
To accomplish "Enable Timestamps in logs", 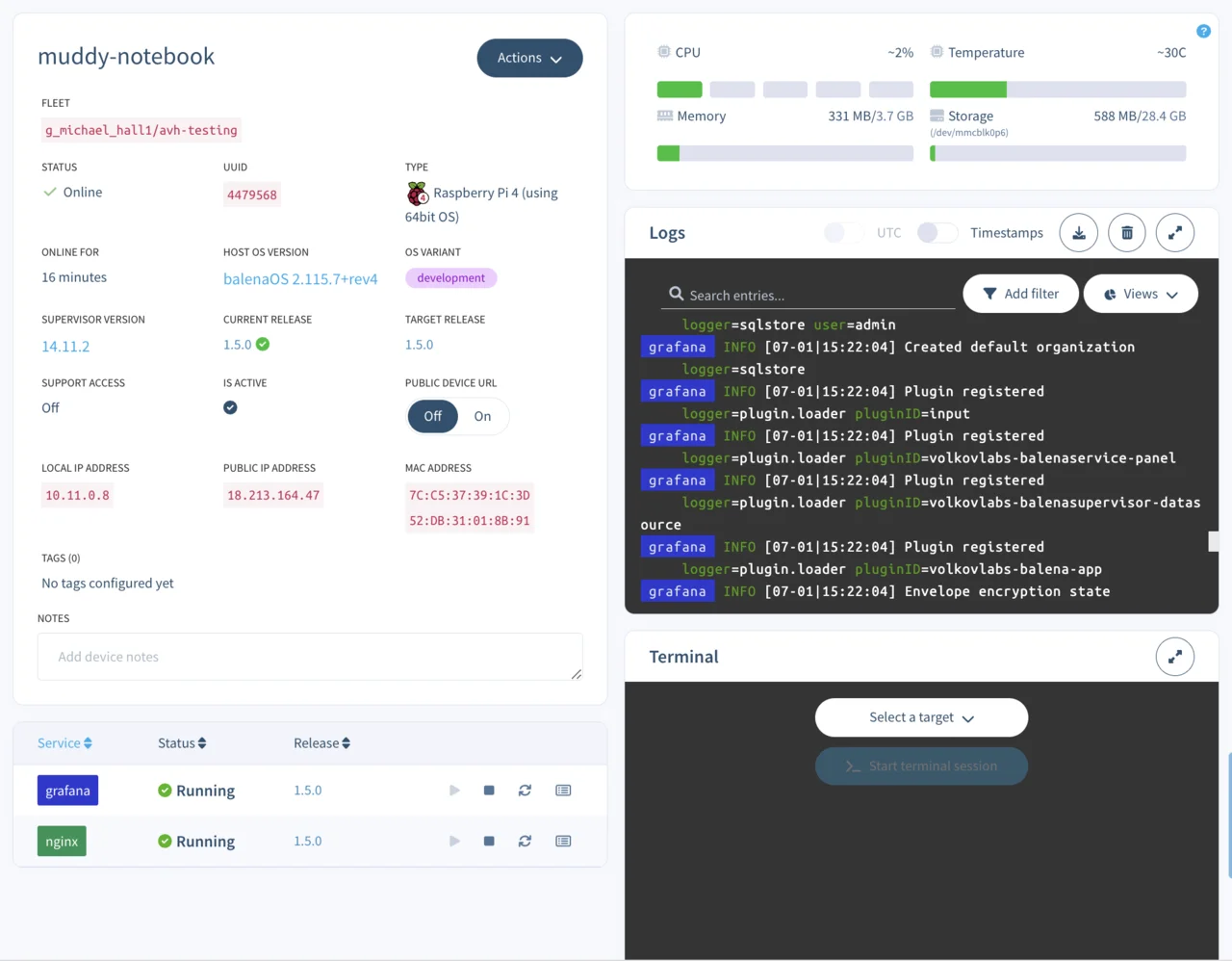I will [x=937, y=233].
